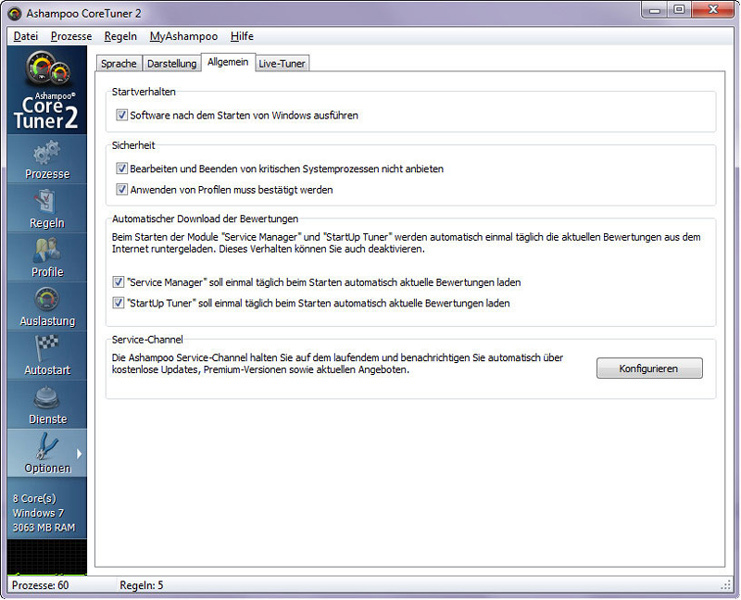This screenshot has height=600, width=741.
Task: Uncheck the "StartUp Tuner" daily ratings checkbox
Action: click(x=118, y=303)
